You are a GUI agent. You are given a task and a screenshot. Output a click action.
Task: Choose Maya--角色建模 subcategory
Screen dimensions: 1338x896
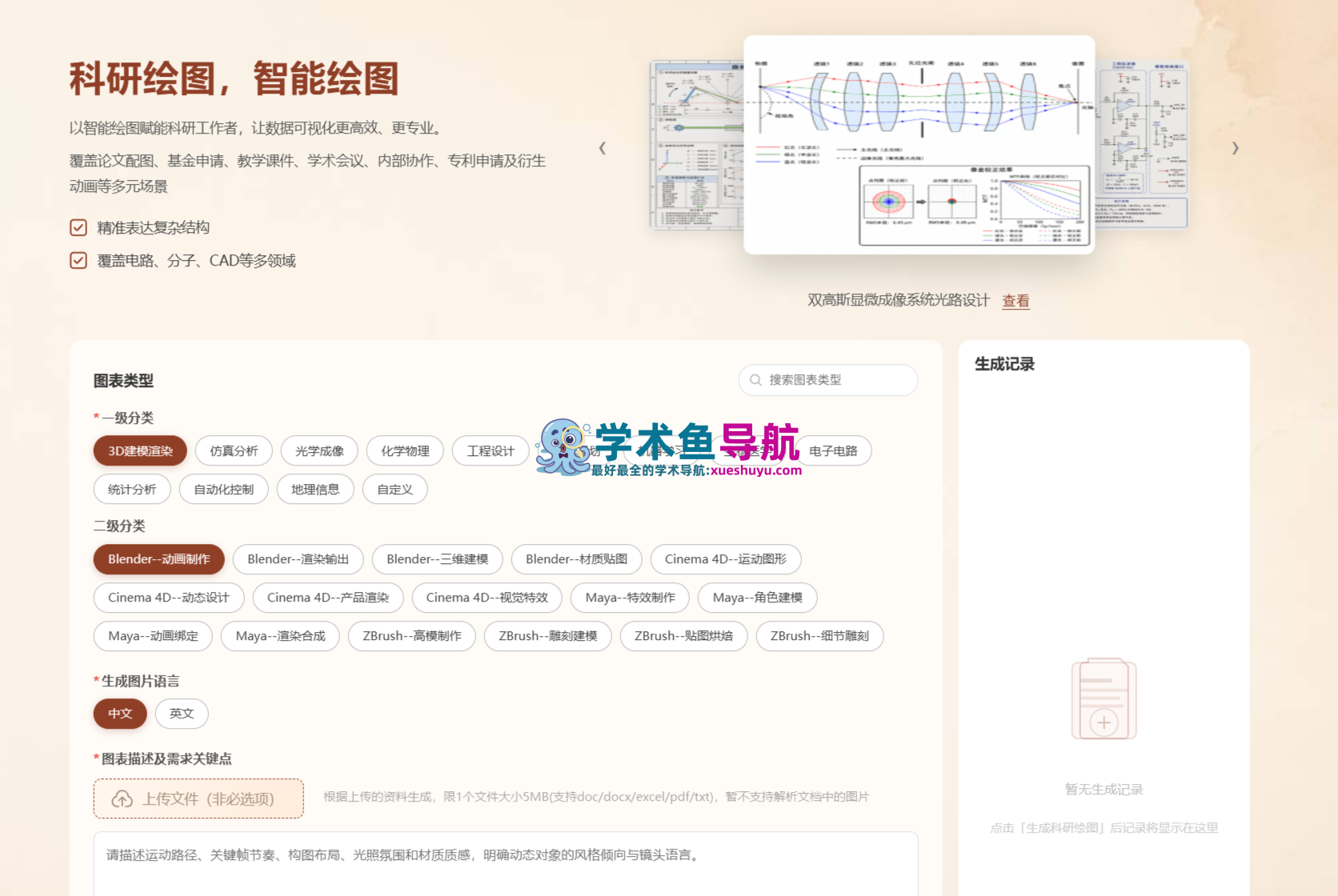pos(758,598)
